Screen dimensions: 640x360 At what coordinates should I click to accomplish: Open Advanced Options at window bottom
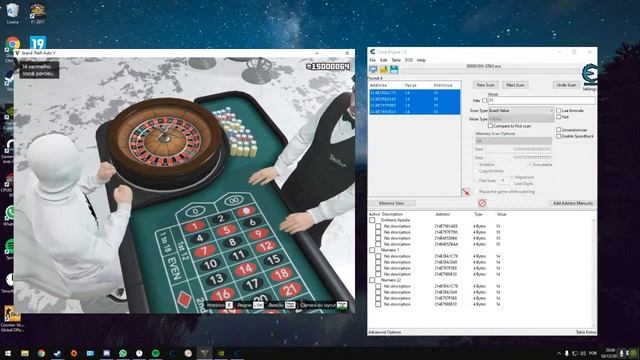[x=384, y=332]
